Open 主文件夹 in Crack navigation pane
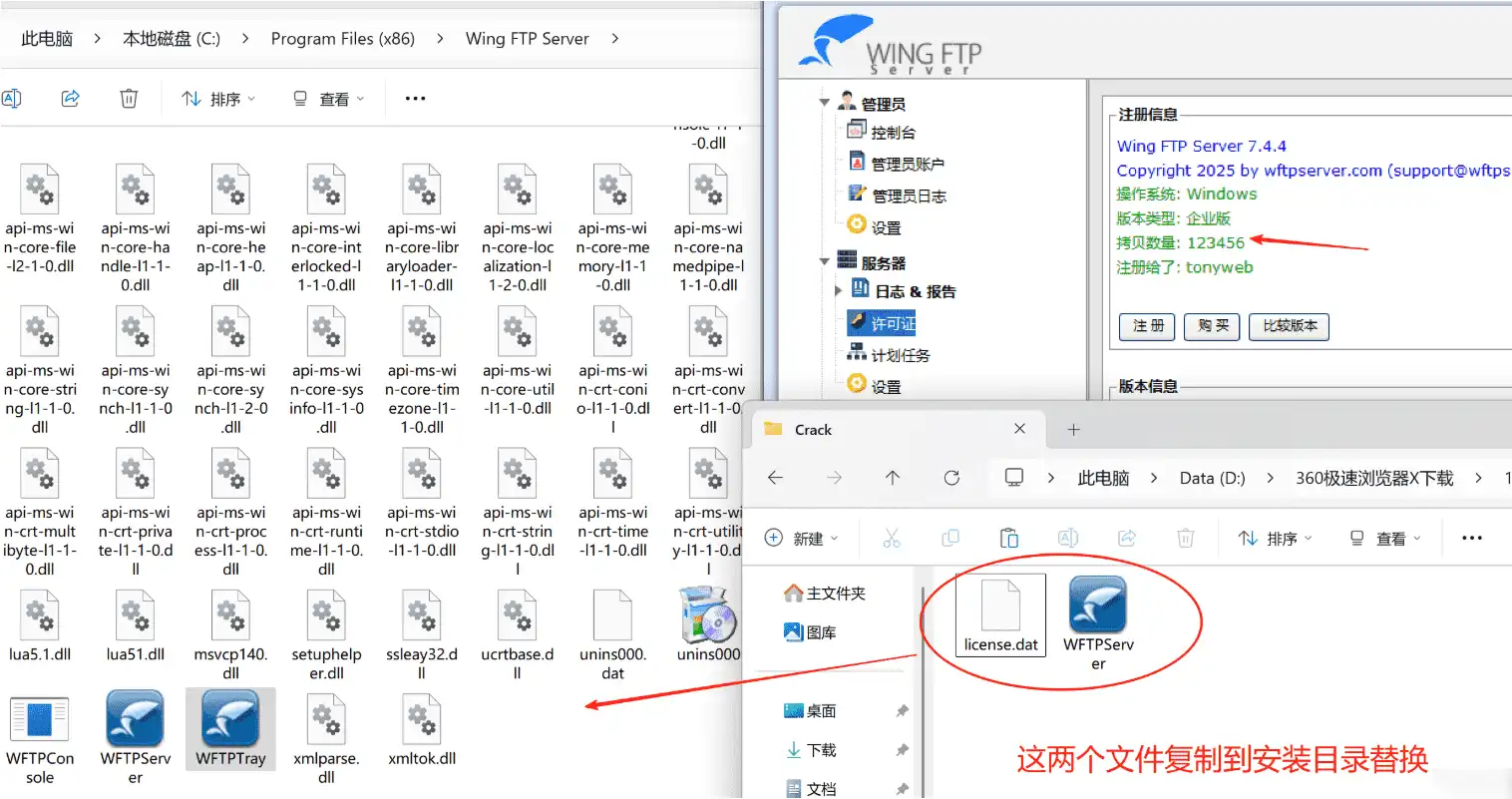 (x=826, y=594)
